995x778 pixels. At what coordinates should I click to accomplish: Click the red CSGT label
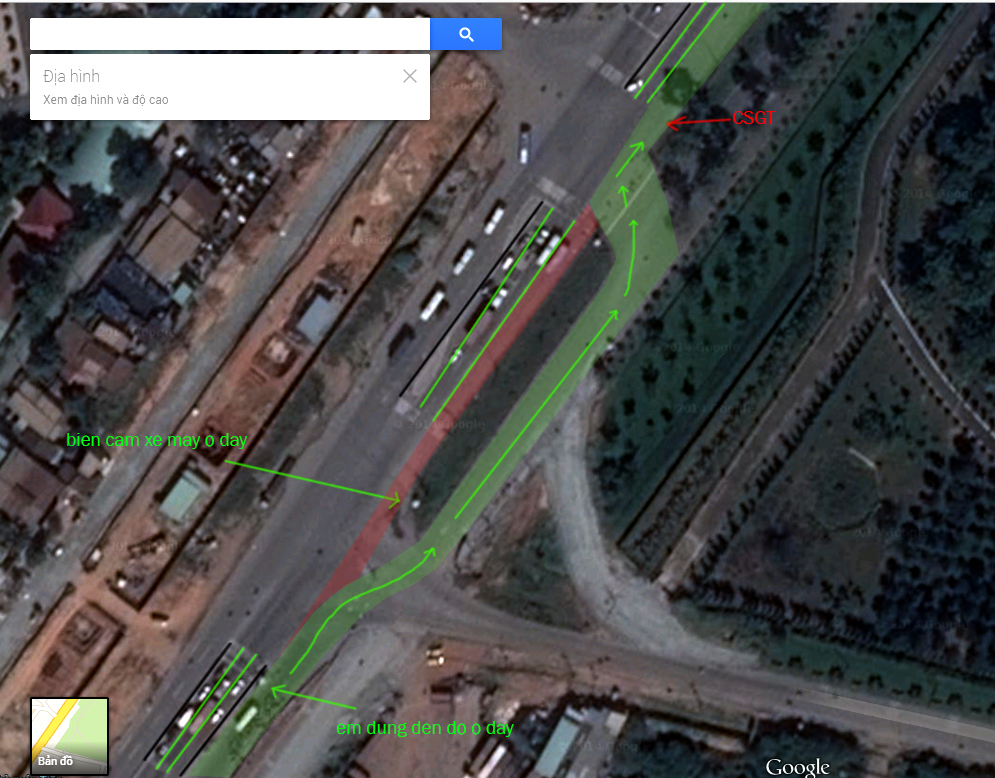(753, 118)
